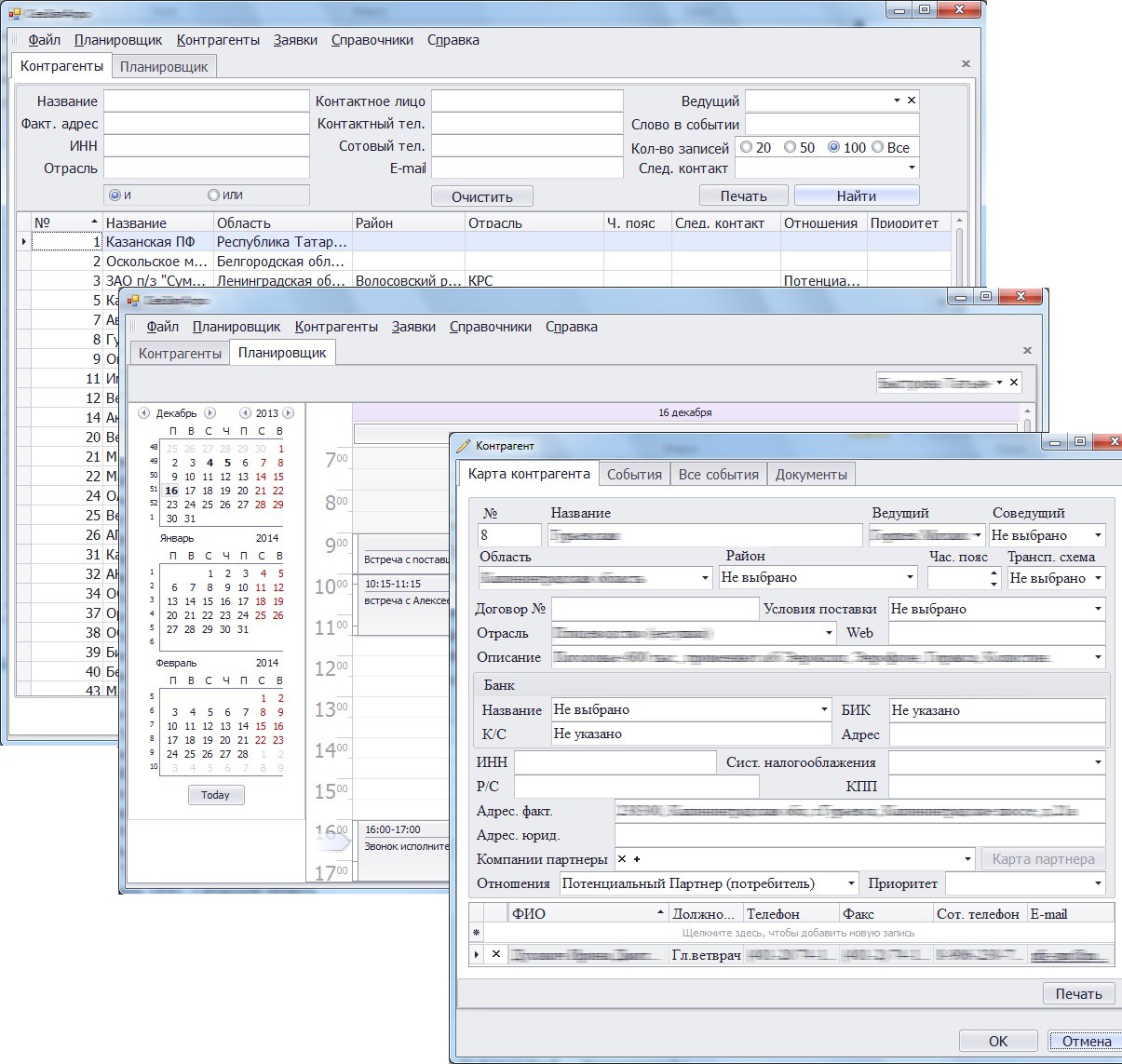Open the Отношения dropdown in the contractor card

coord(851,883)
